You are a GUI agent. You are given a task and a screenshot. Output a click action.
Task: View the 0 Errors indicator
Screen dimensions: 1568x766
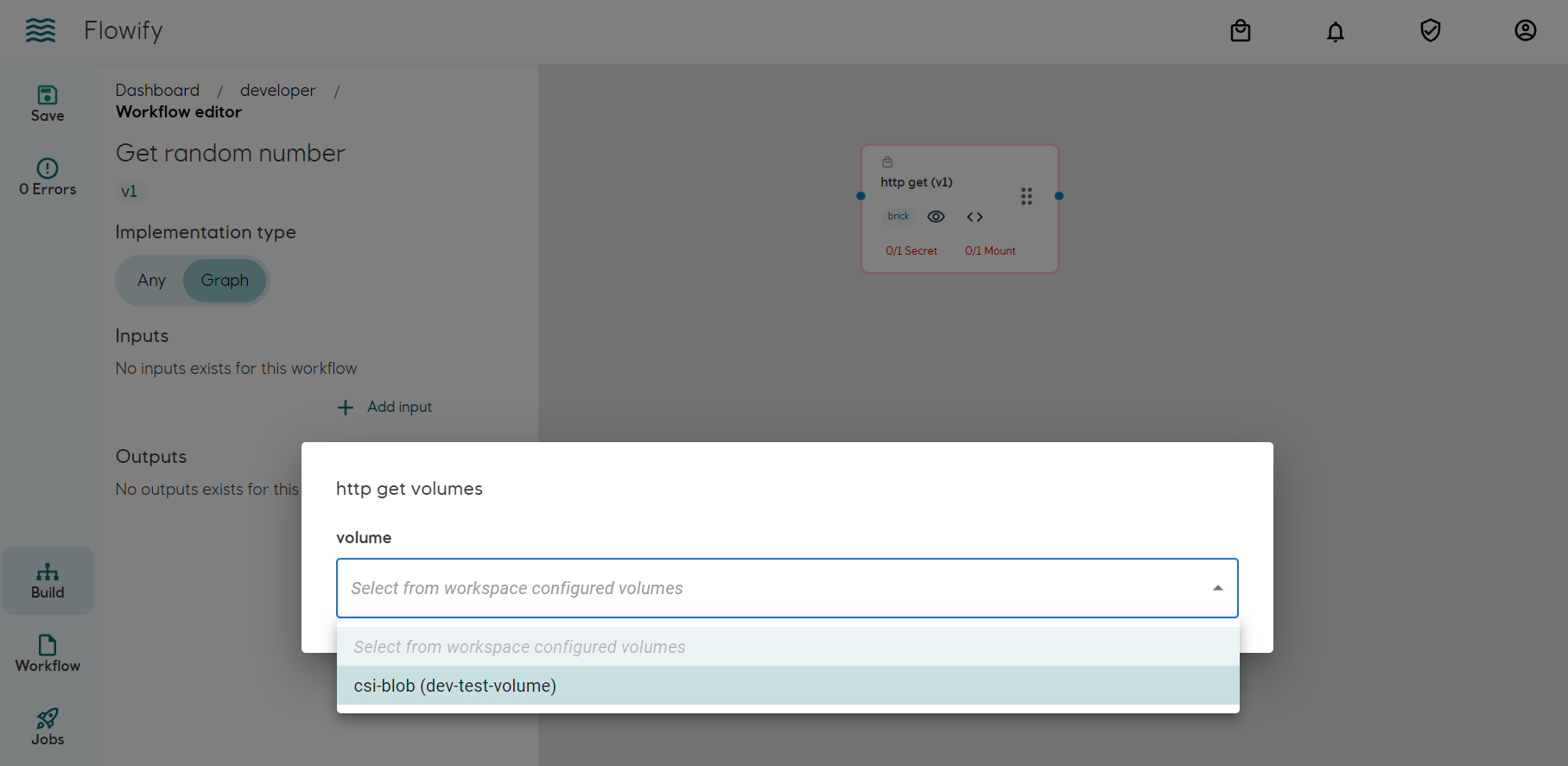(48, 177)
